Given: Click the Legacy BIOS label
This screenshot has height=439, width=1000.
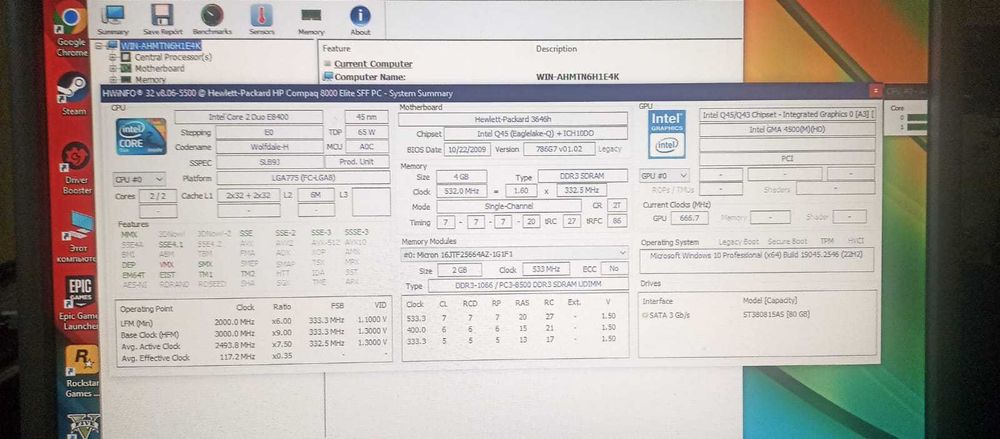Looking at the screenshot, I should tap(610, 149).
